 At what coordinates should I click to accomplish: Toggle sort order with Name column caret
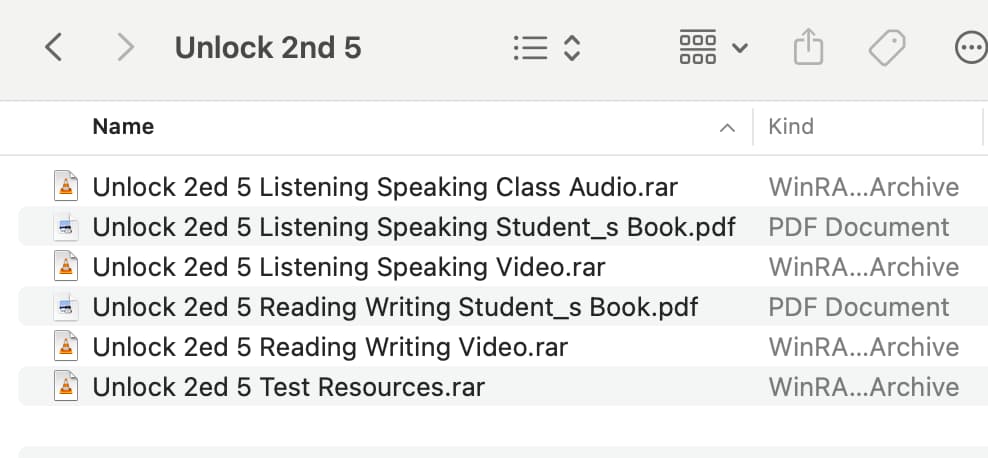click(x=727, y=128)
